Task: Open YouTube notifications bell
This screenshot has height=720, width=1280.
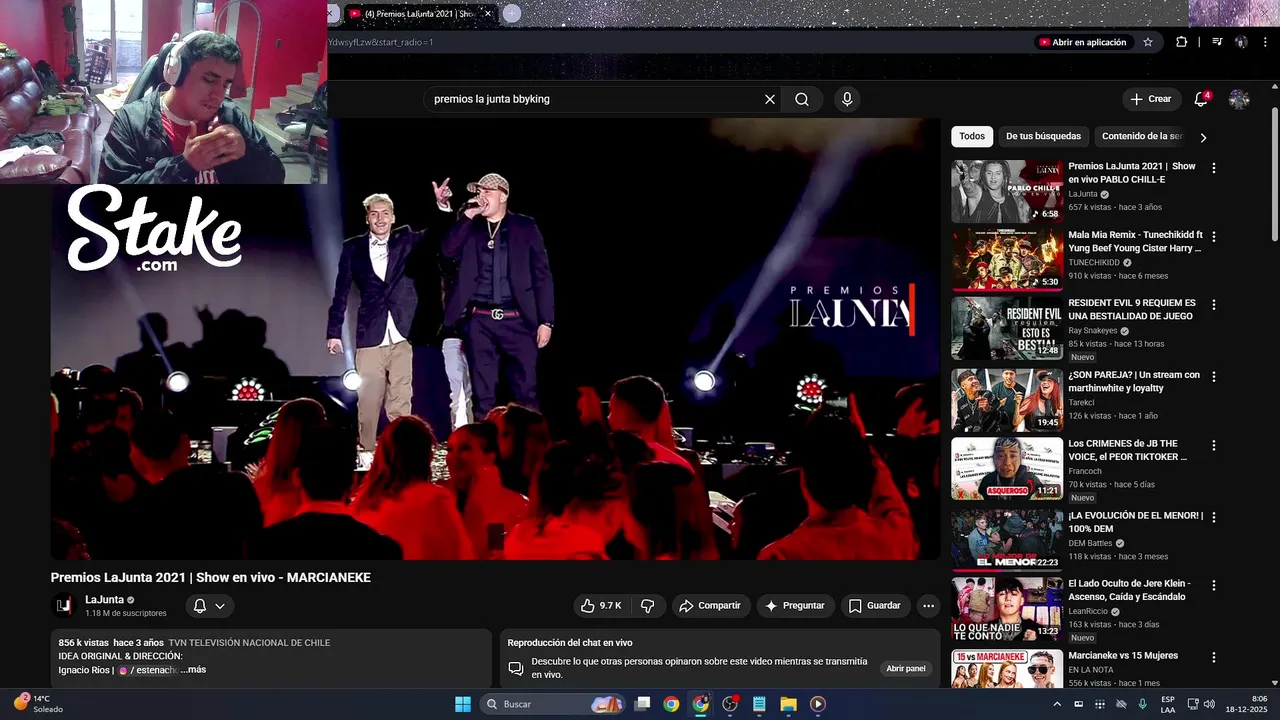Action: point(1201,99)
